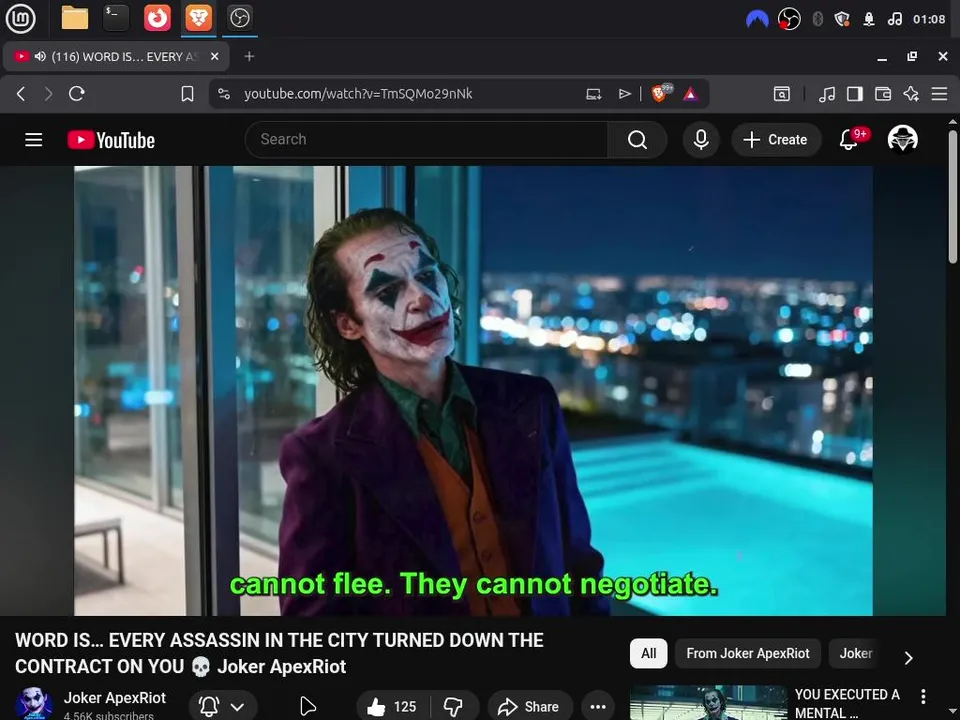Open Brave Rewards triangle icon
The height and width of the screenshot is (720, 960).
point(691,94)
